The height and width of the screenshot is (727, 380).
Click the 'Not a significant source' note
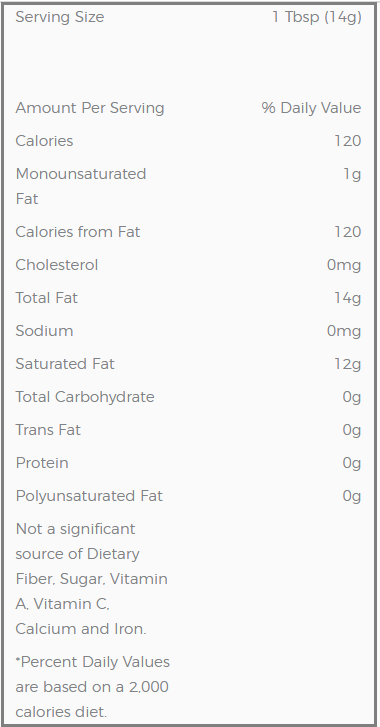pyautogui.click(x=91, y=579)
